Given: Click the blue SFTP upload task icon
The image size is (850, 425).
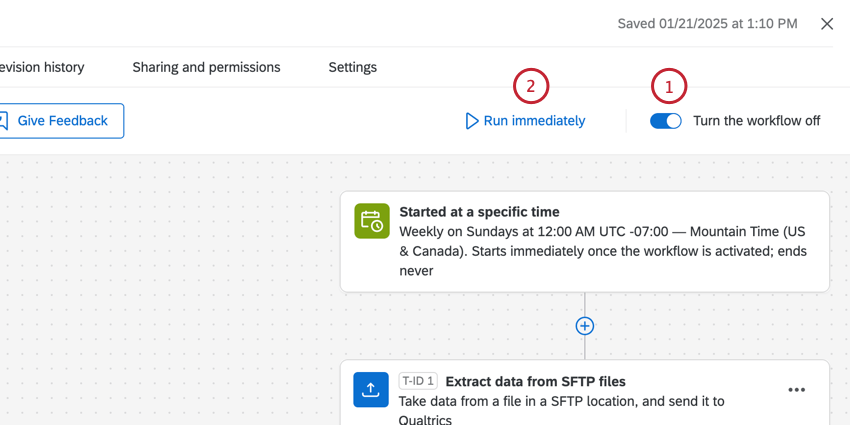Looking at the screenshot, I should [371, 389].
